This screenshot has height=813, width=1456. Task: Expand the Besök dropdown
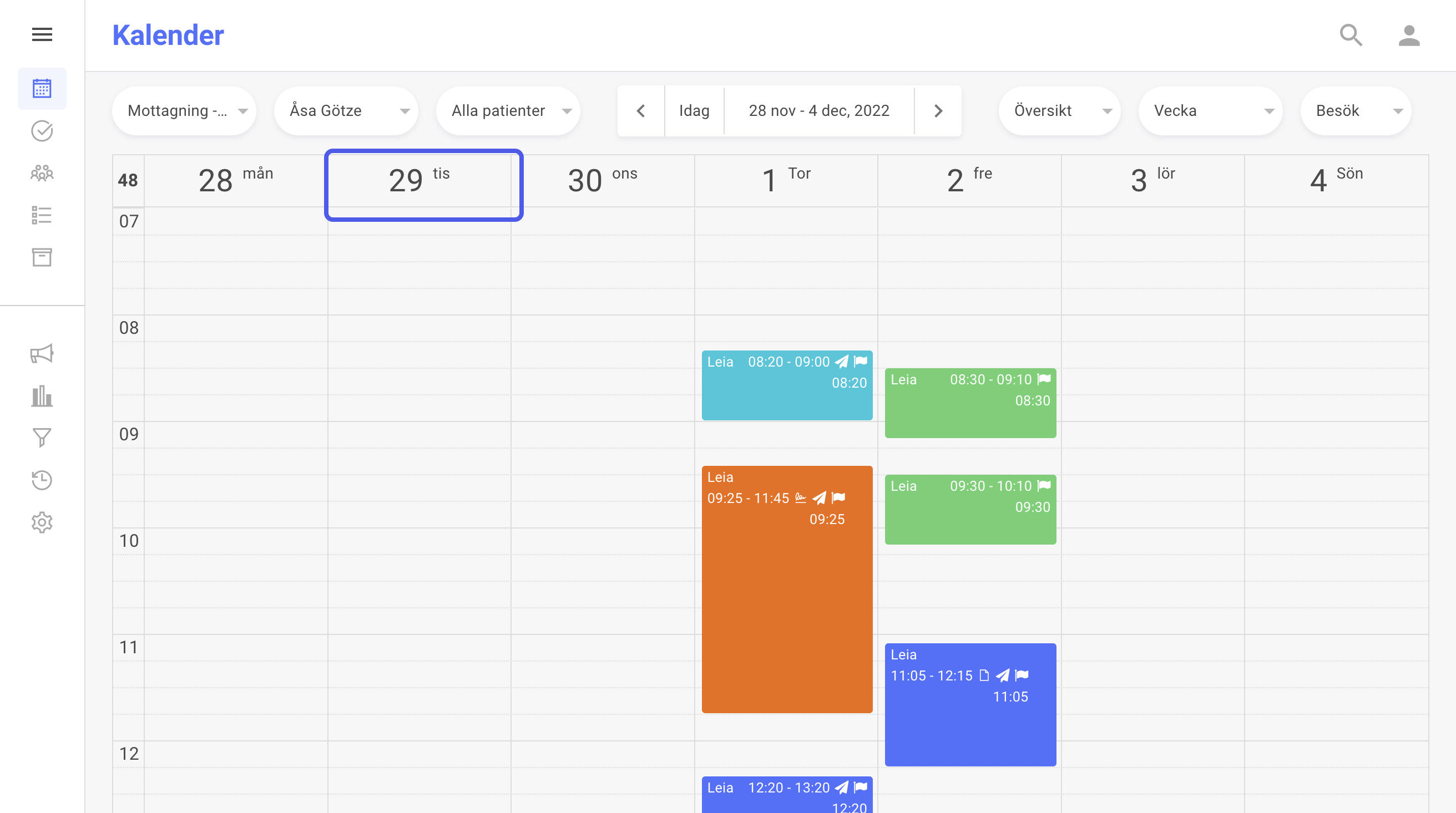[1356, 111]
